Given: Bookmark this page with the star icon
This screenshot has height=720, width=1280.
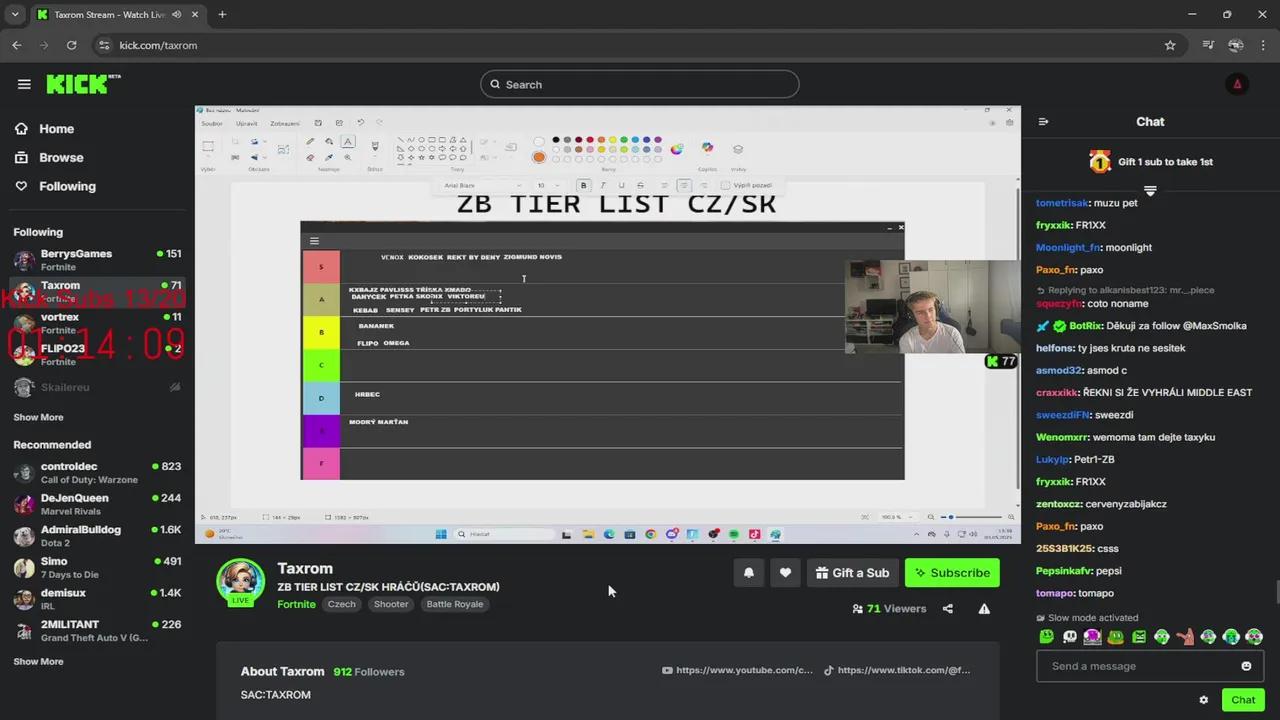Looking at the screenshot, I should tap(1170, 45).
